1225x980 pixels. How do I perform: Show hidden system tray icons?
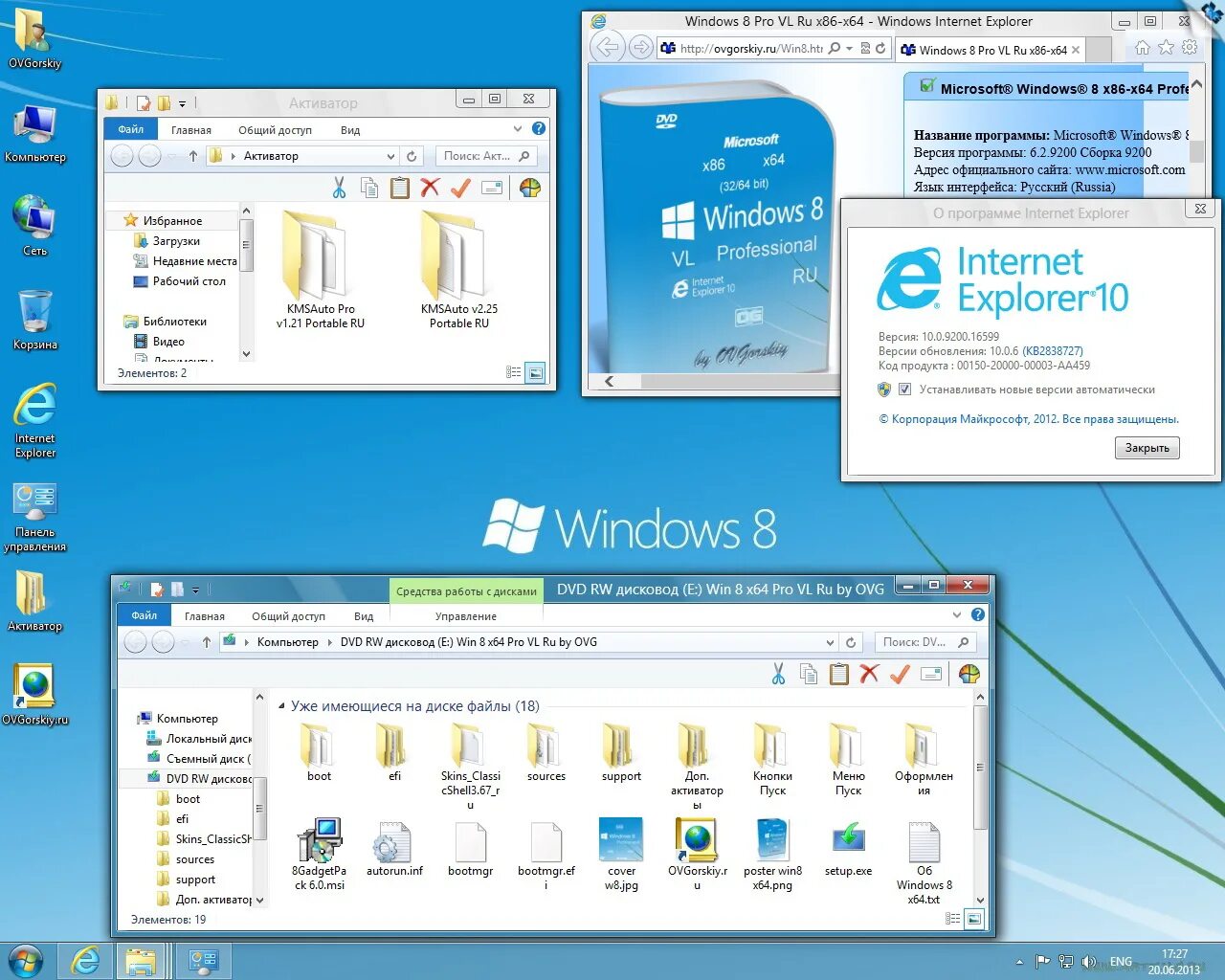[1019, 962]
